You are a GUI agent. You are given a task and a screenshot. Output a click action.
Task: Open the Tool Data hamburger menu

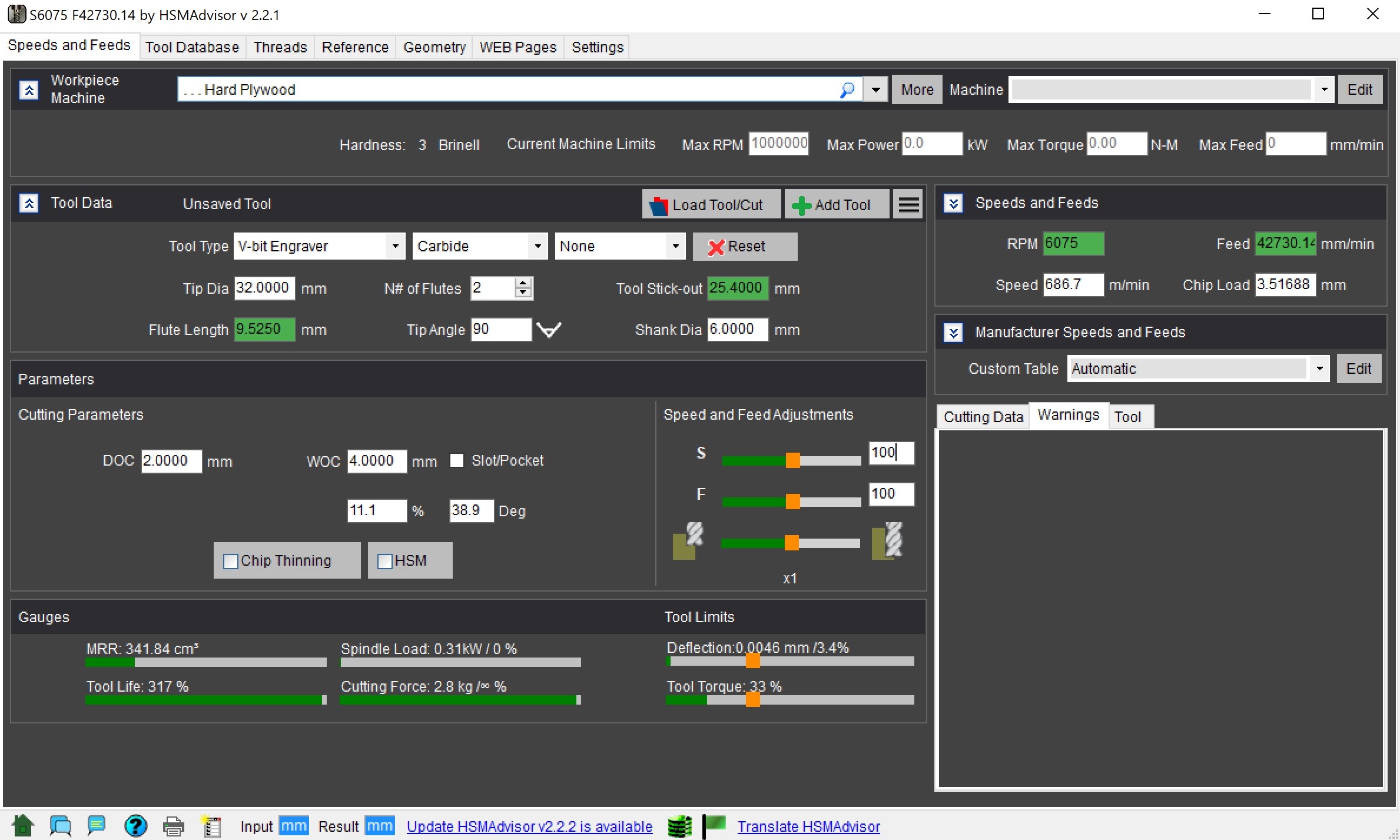(x=908, y=204)
